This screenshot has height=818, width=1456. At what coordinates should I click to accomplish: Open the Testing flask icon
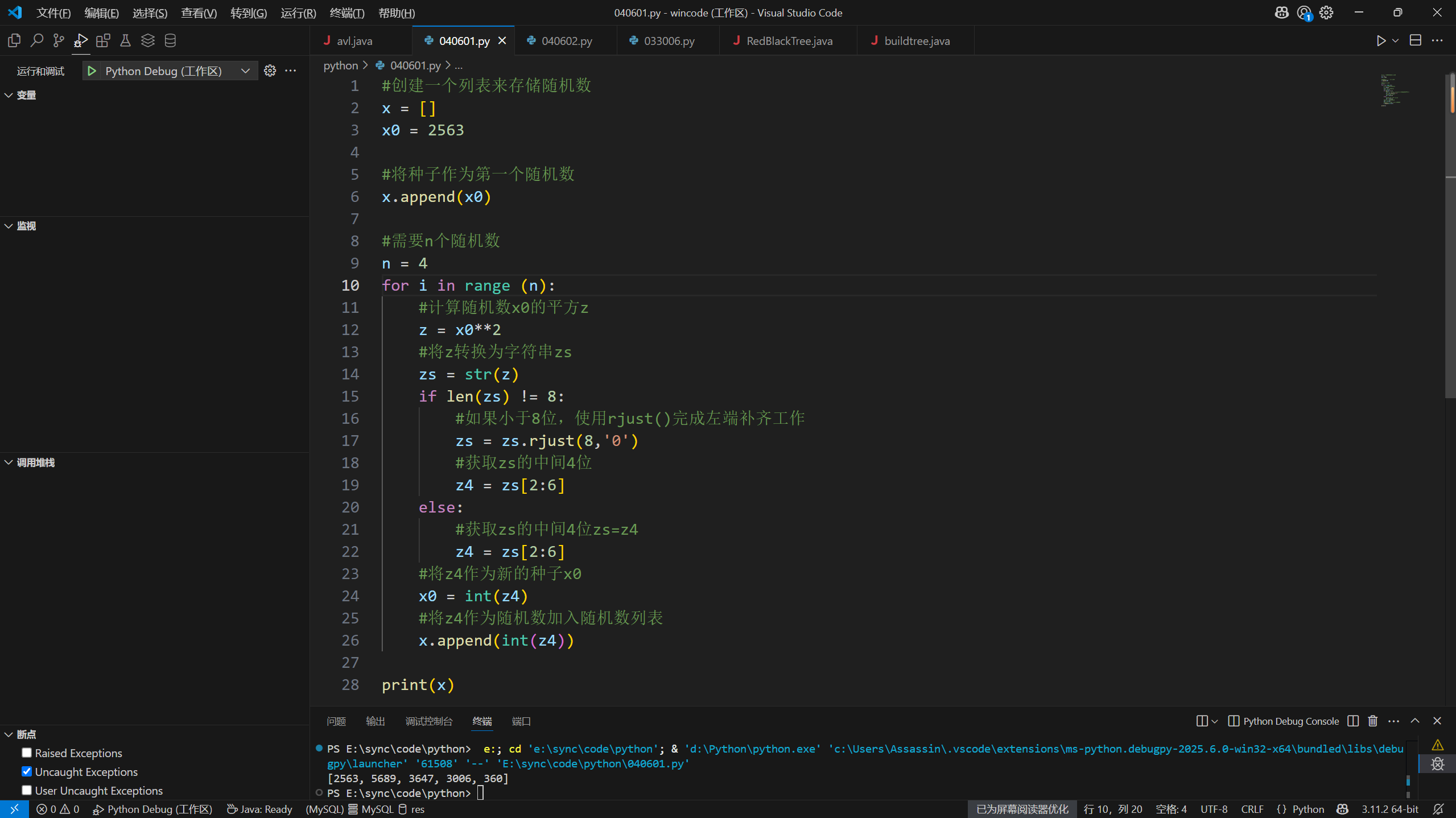pos(125,40)
